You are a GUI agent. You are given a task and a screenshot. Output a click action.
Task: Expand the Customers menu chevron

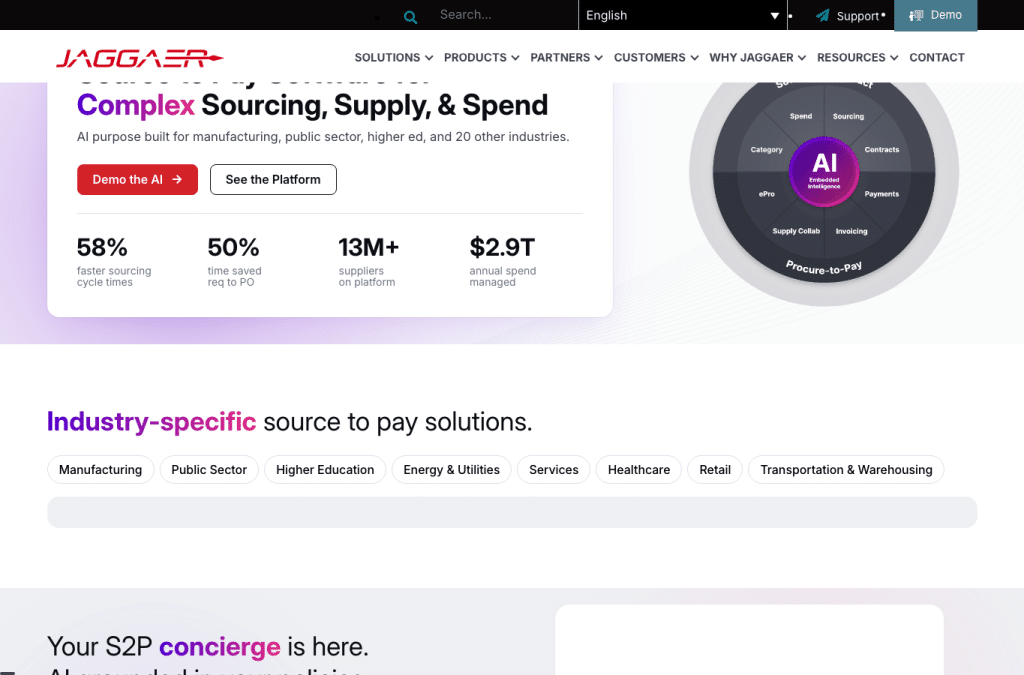pyautogui.click(x=694, y=58)
